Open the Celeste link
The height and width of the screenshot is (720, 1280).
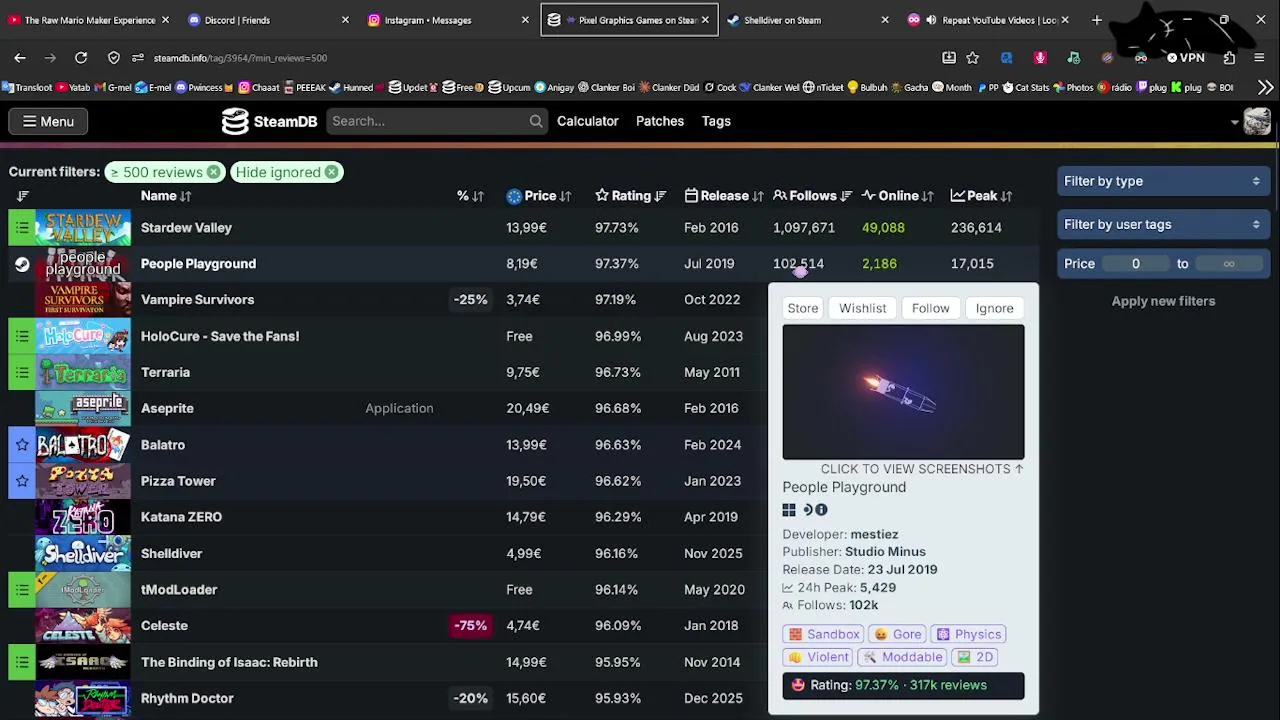pos(164,626)
